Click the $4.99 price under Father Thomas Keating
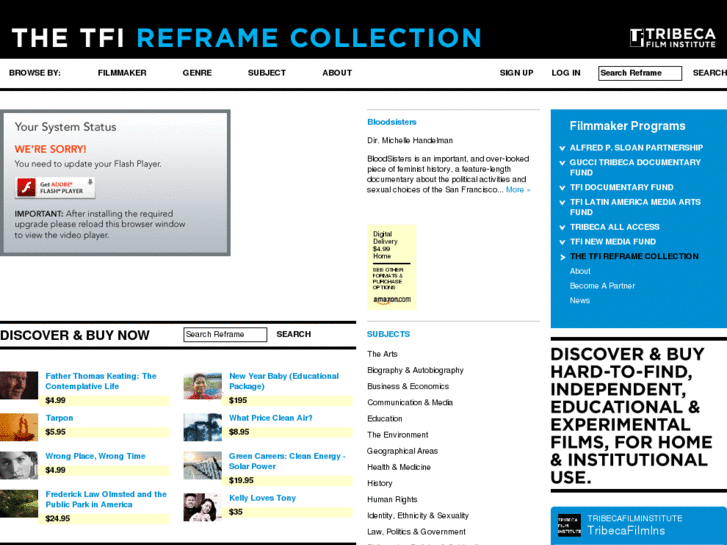 55,400
